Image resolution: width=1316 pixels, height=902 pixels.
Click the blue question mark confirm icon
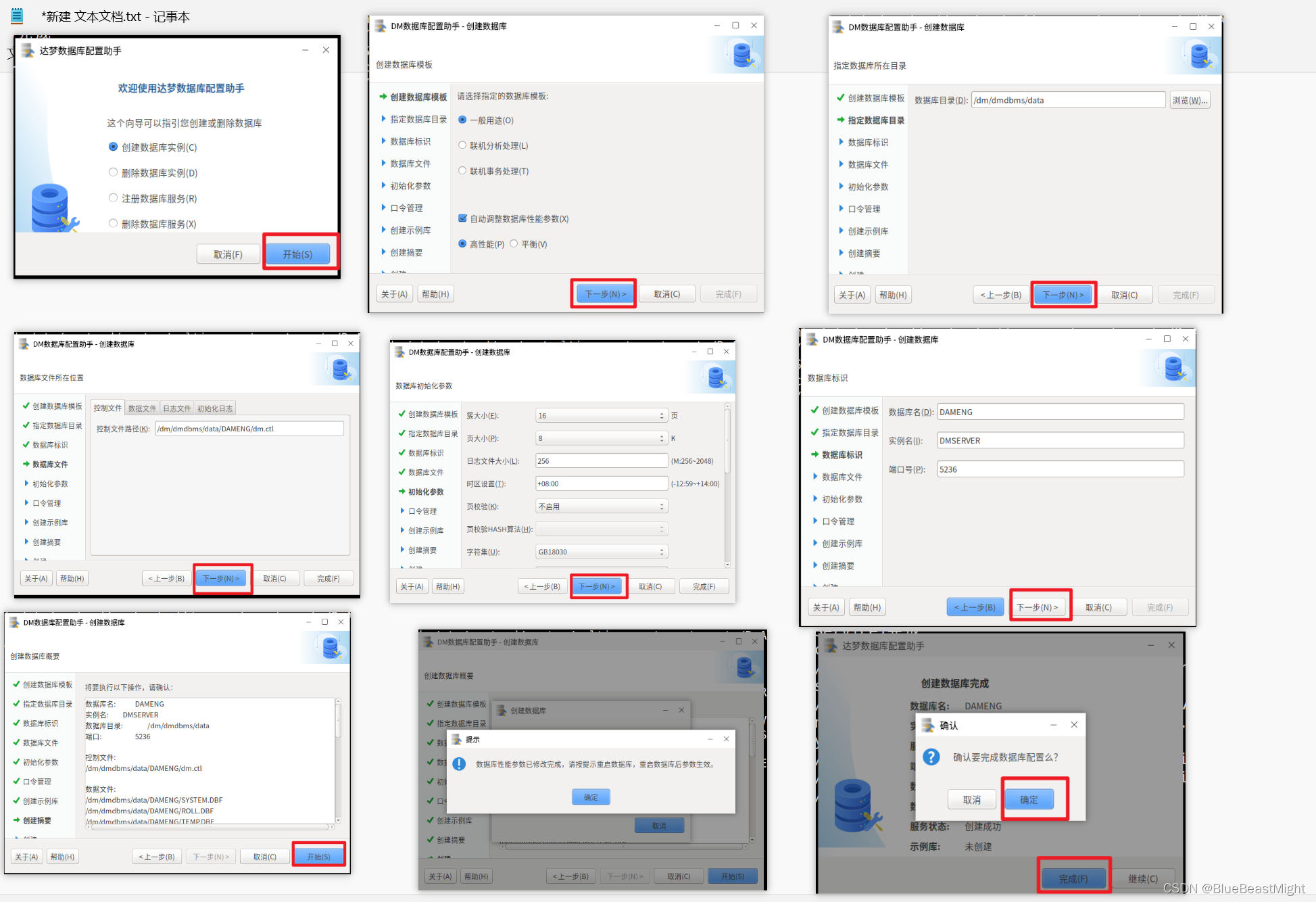click(x=931, y=757)
